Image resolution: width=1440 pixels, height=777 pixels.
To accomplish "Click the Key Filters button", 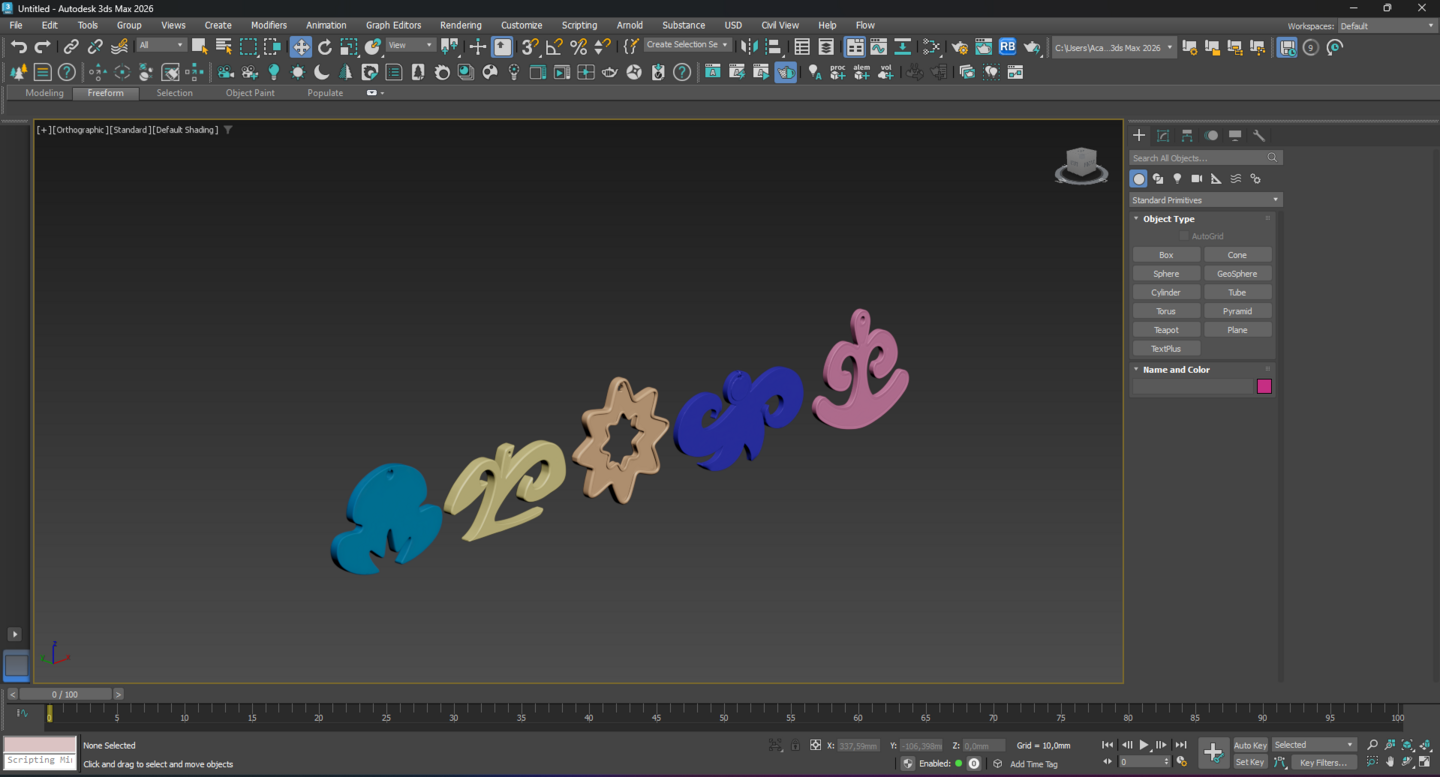I will (x=1323, y=763).
